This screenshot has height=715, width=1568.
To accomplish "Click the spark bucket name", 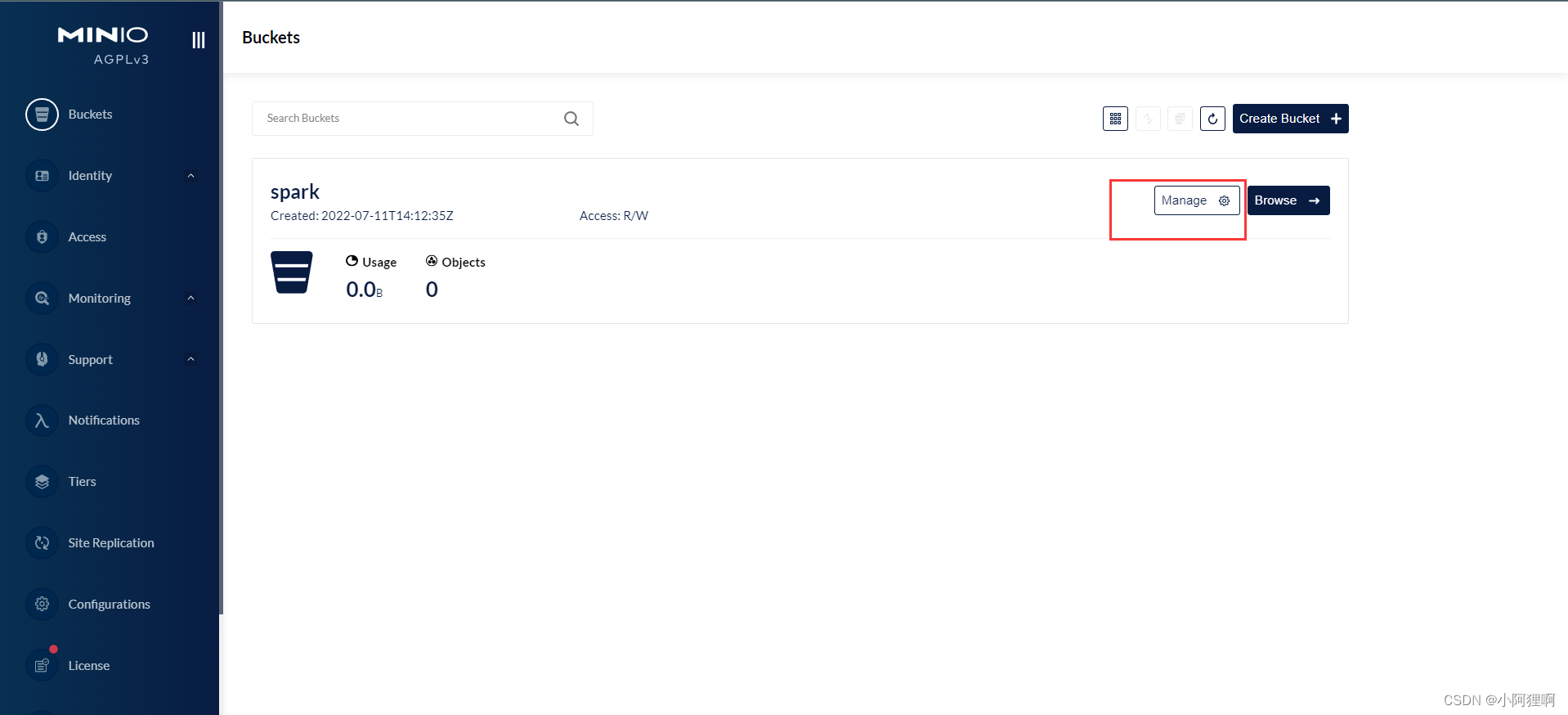I will [x=295, y=191].
